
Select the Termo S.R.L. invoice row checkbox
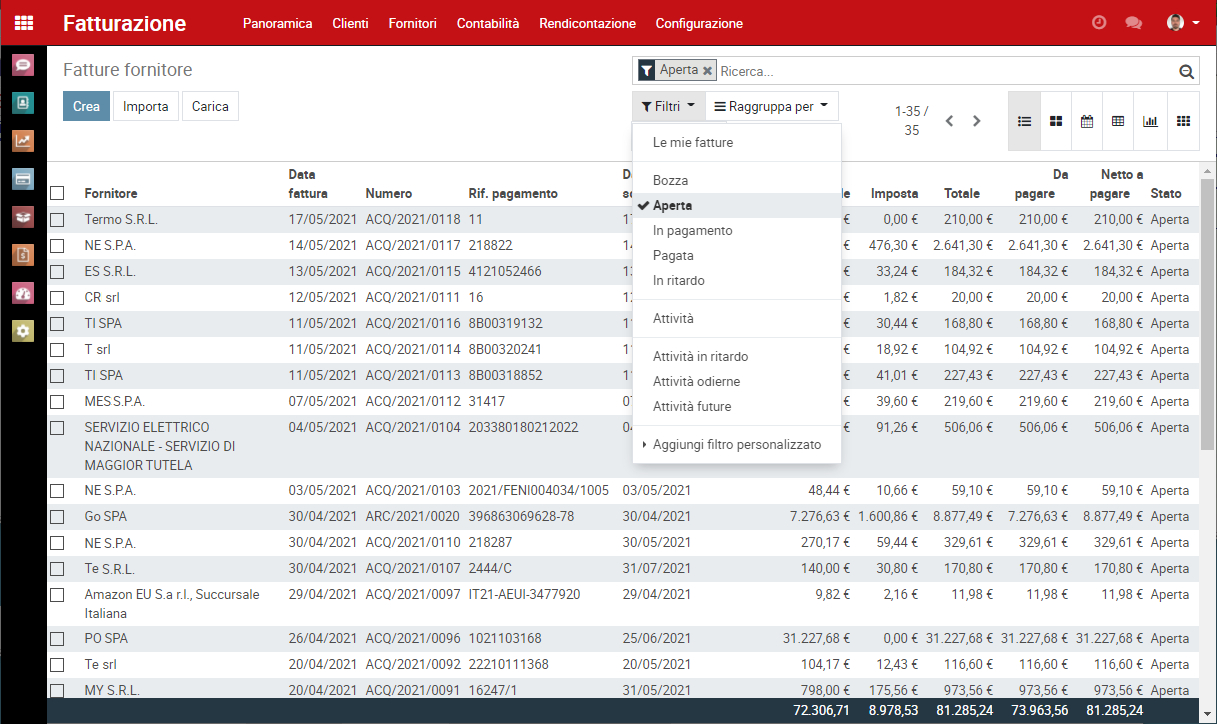[58, 220]
